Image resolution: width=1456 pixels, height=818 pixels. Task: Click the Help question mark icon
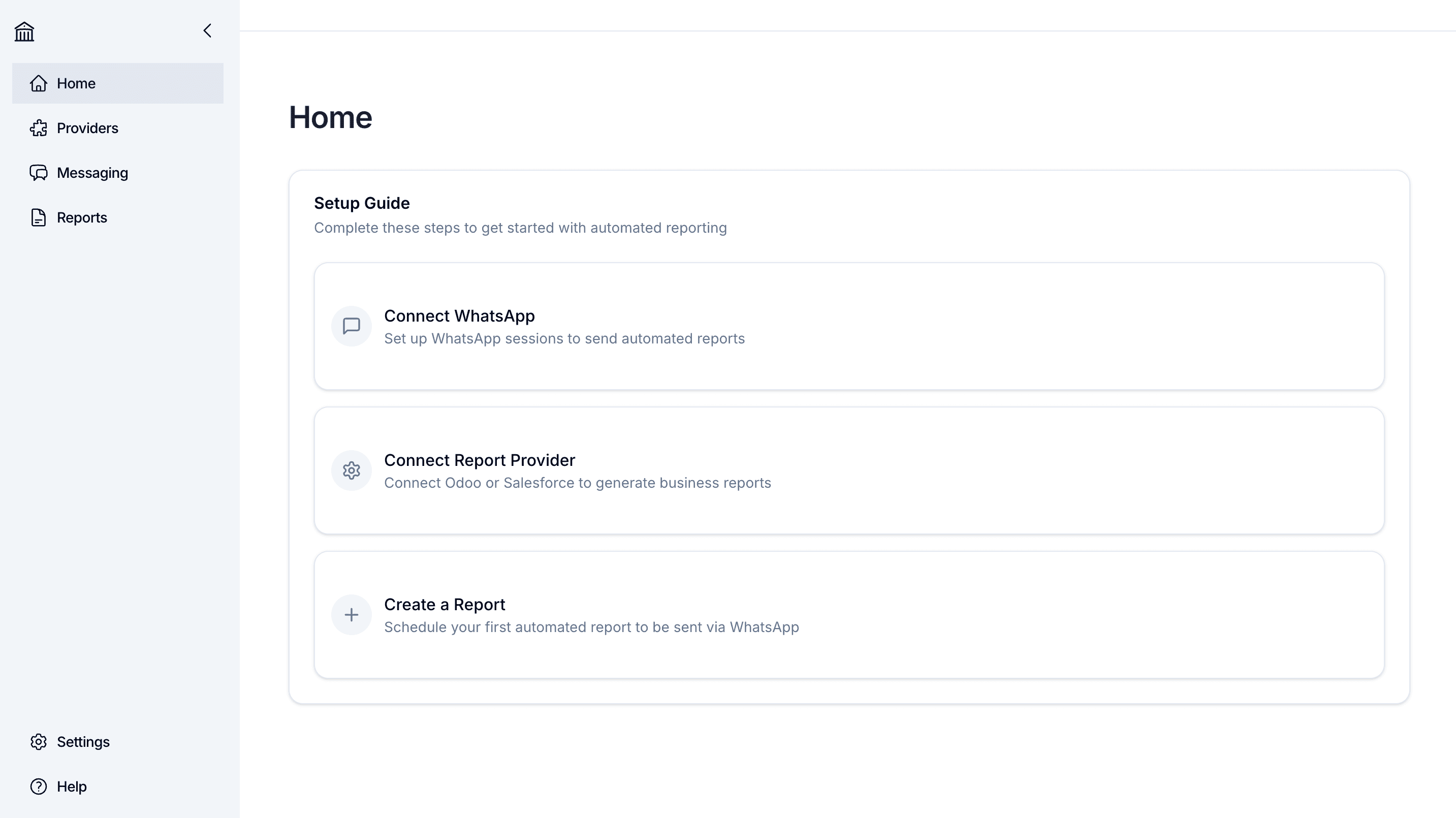coord(39,786)
